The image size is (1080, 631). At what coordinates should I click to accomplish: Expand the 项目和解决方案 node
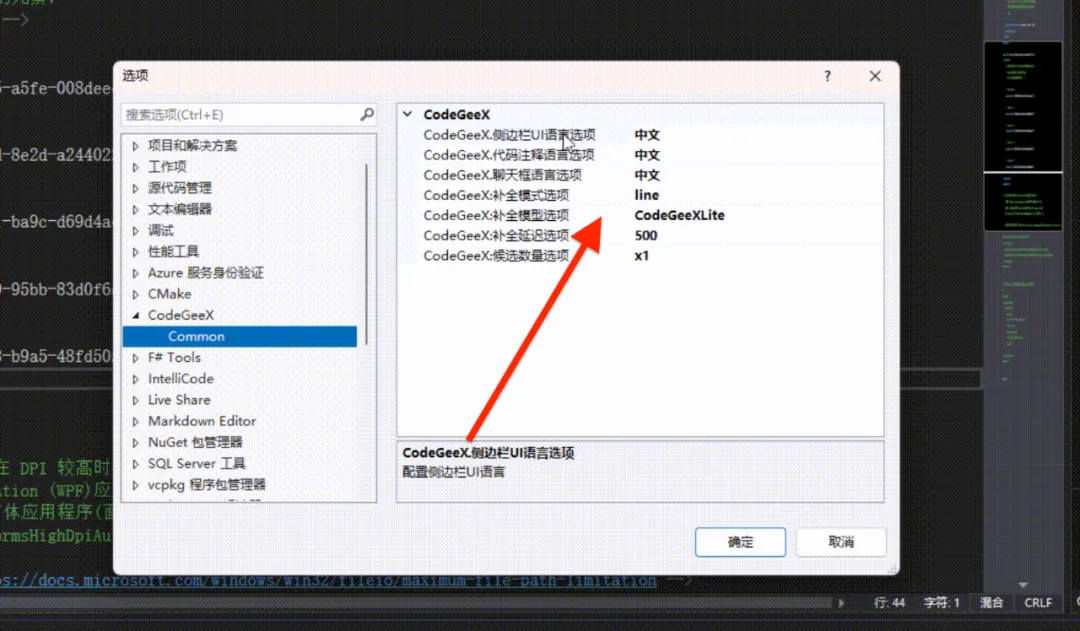[136, 146]
